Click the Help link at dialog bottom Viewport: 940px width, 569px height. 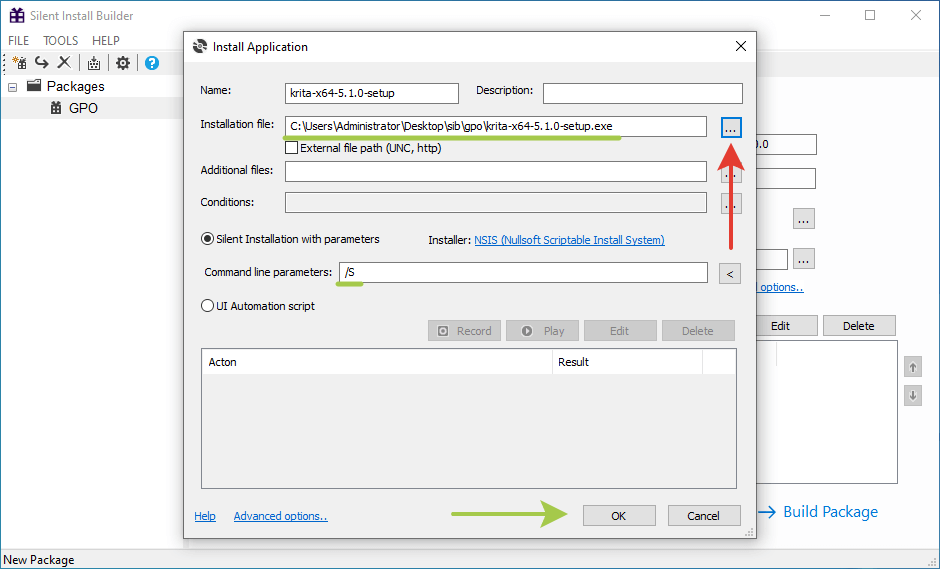[x=205, y=516]
